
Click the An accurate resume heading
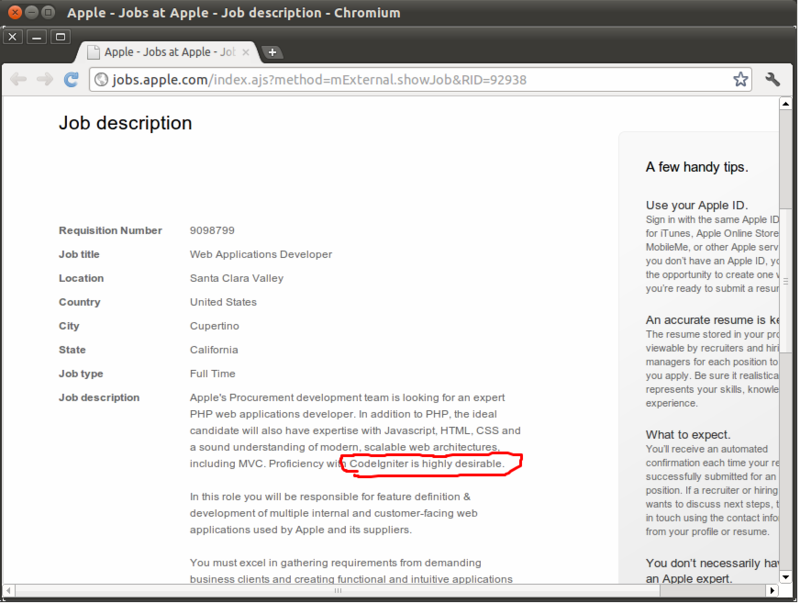pyautogui.click(x=713, y=320)
